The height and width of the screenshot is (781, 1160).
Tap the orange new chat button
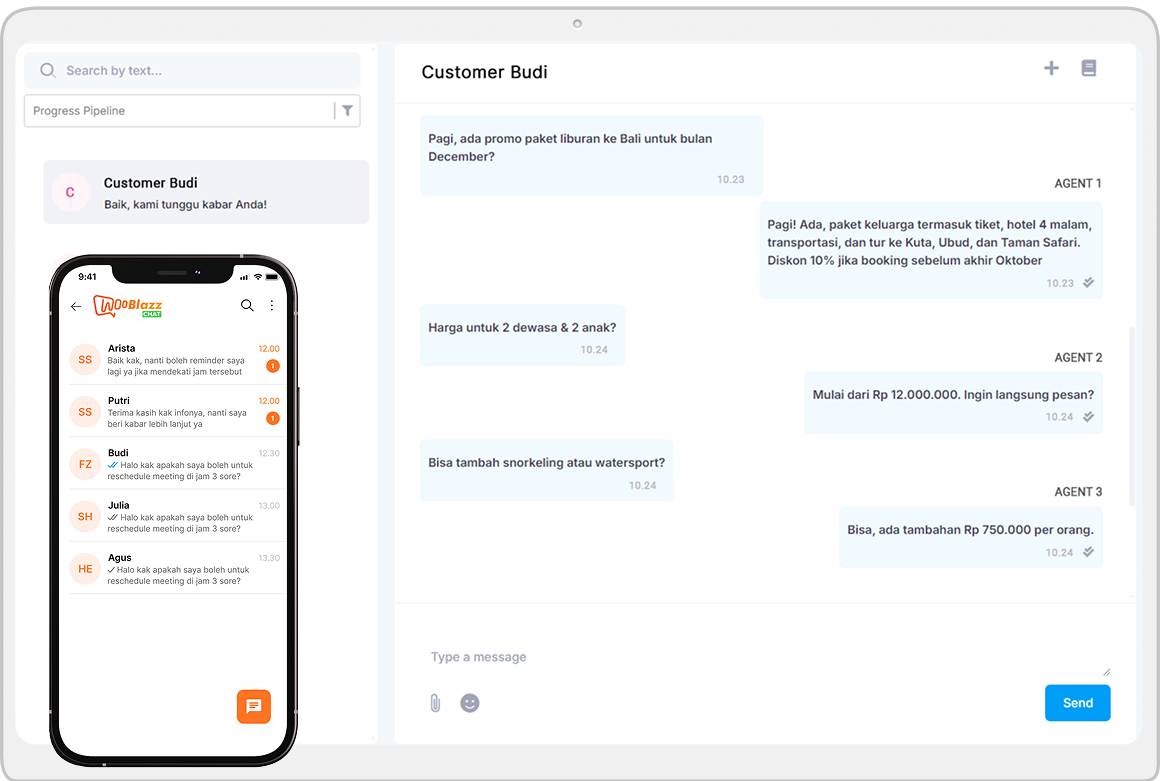254,706
